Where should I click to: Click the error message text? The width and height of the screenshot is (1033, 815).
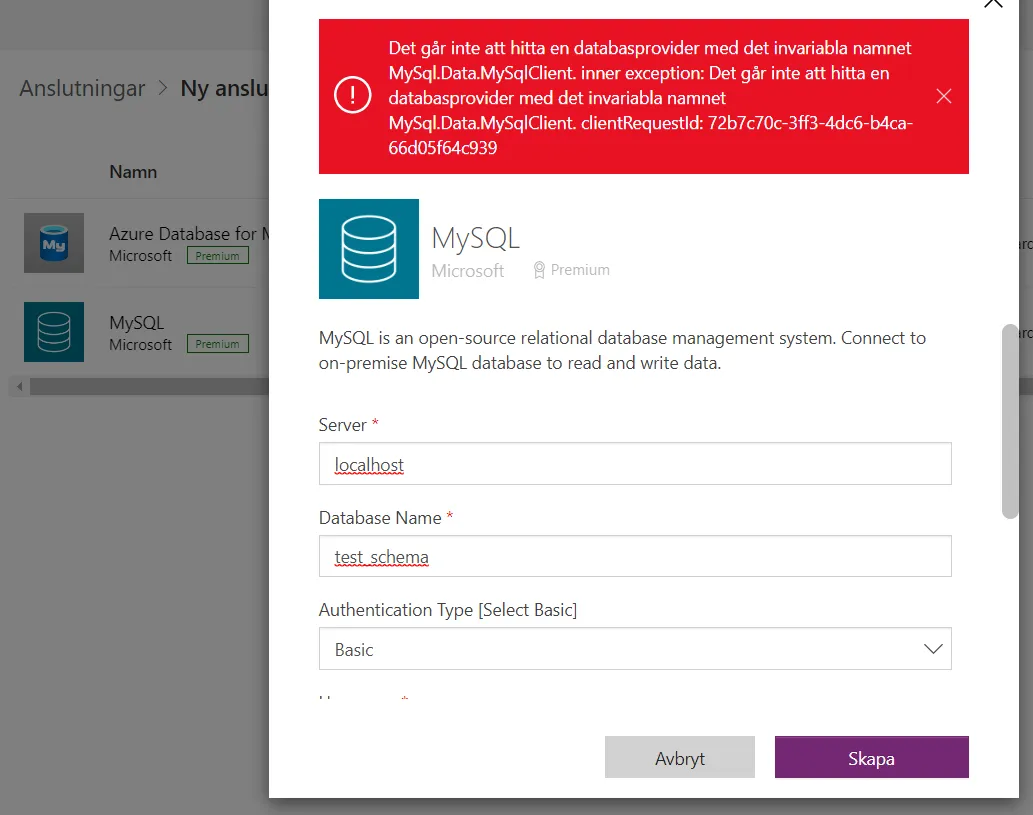pos(650,98)
